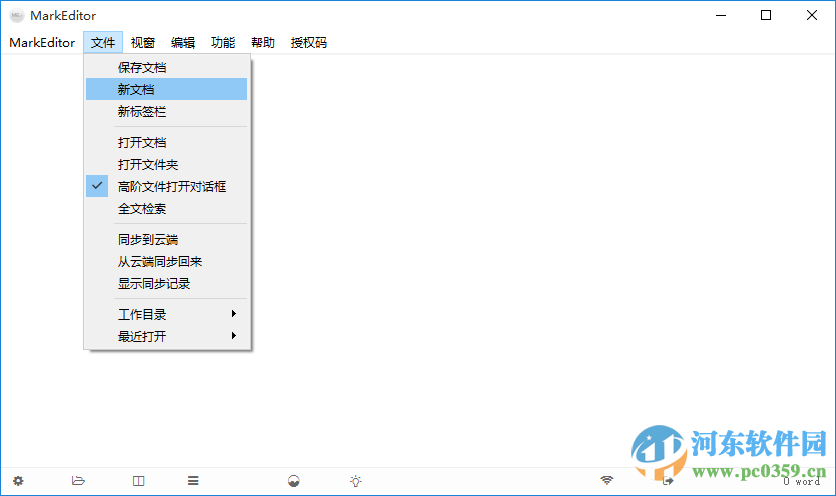Click the Wi-Fi sync status icon
The height and width of the screenshot is (496, 836).
coord(607,481)
